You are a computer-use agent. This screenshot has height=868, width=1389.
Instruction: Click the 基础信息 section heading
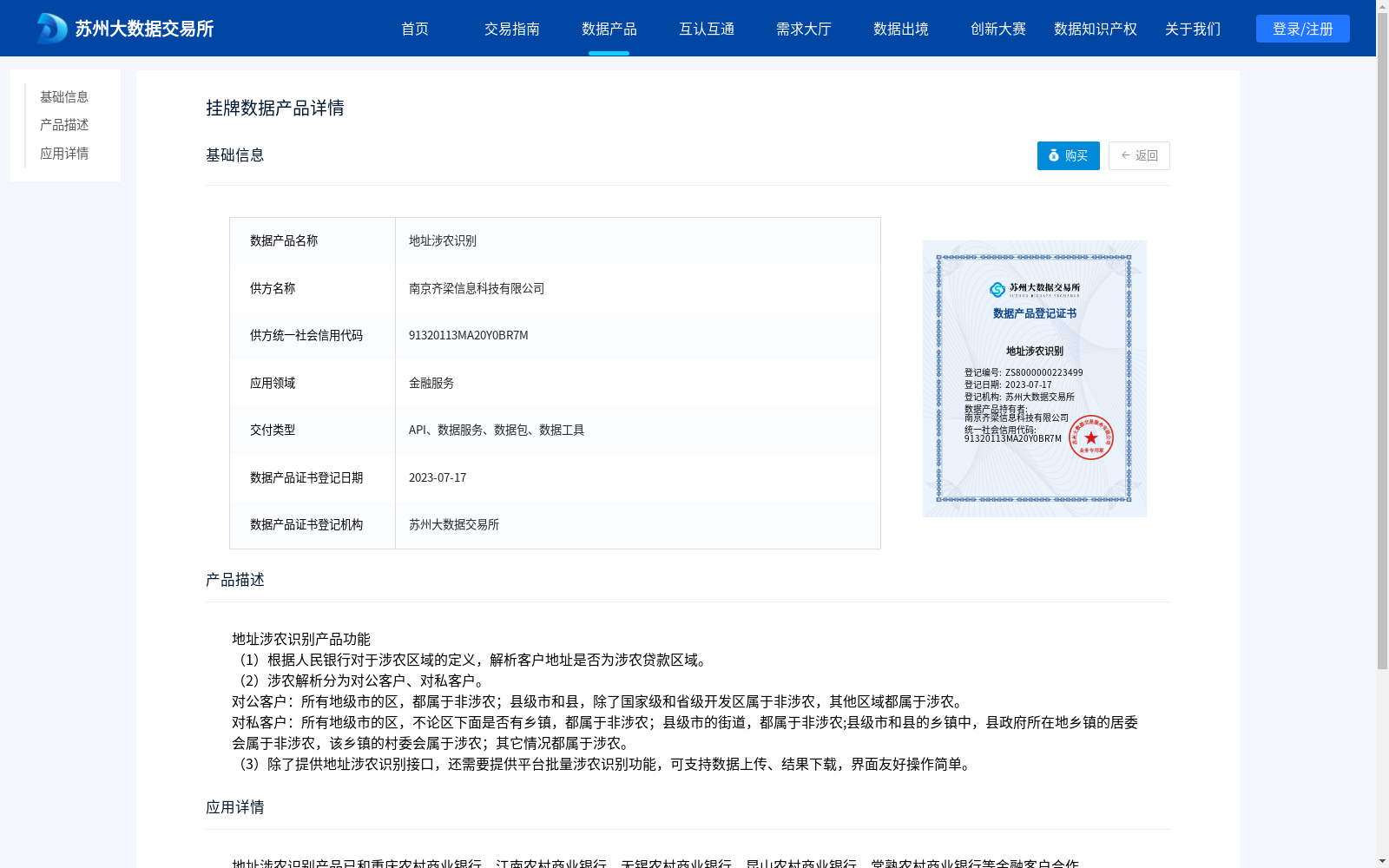click(235, 155)
